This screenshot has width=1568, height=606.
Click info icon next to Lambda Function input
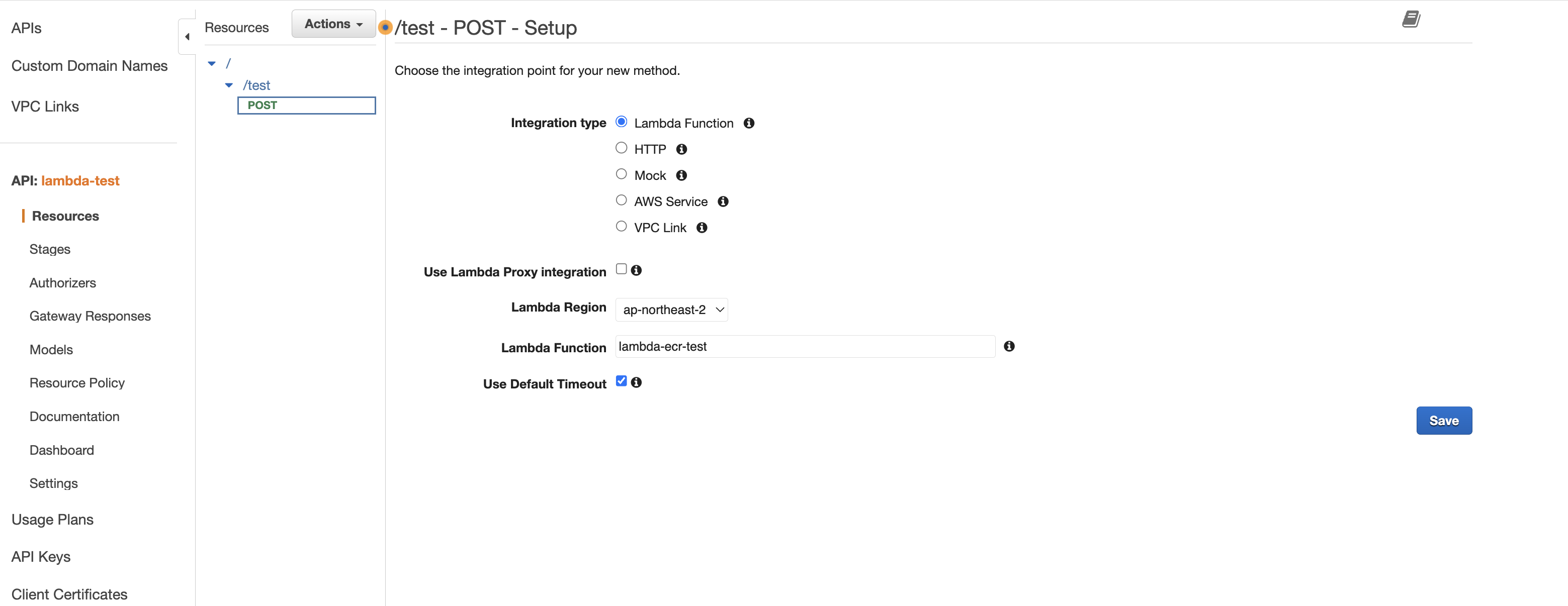tap(1009, 346)
